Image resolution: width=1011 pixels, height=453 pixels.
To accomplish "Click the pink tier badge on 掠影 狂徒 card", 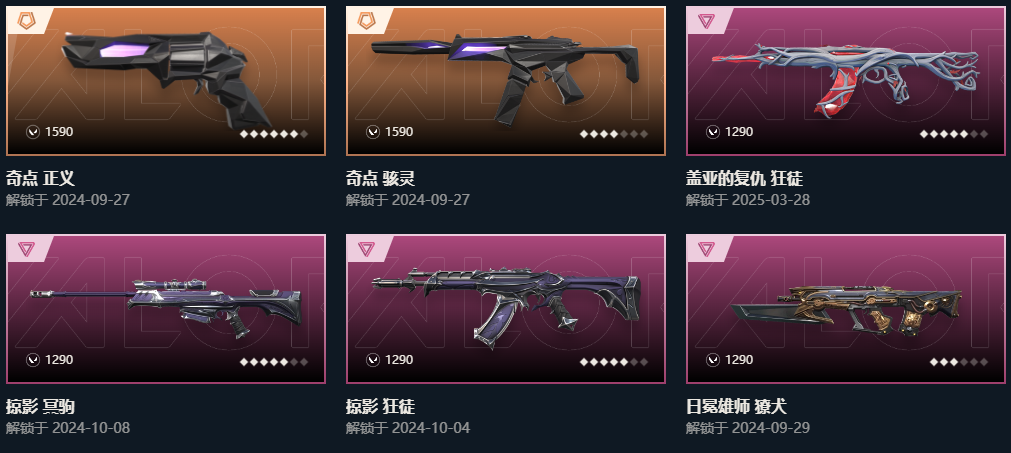I will coord(366,249).
